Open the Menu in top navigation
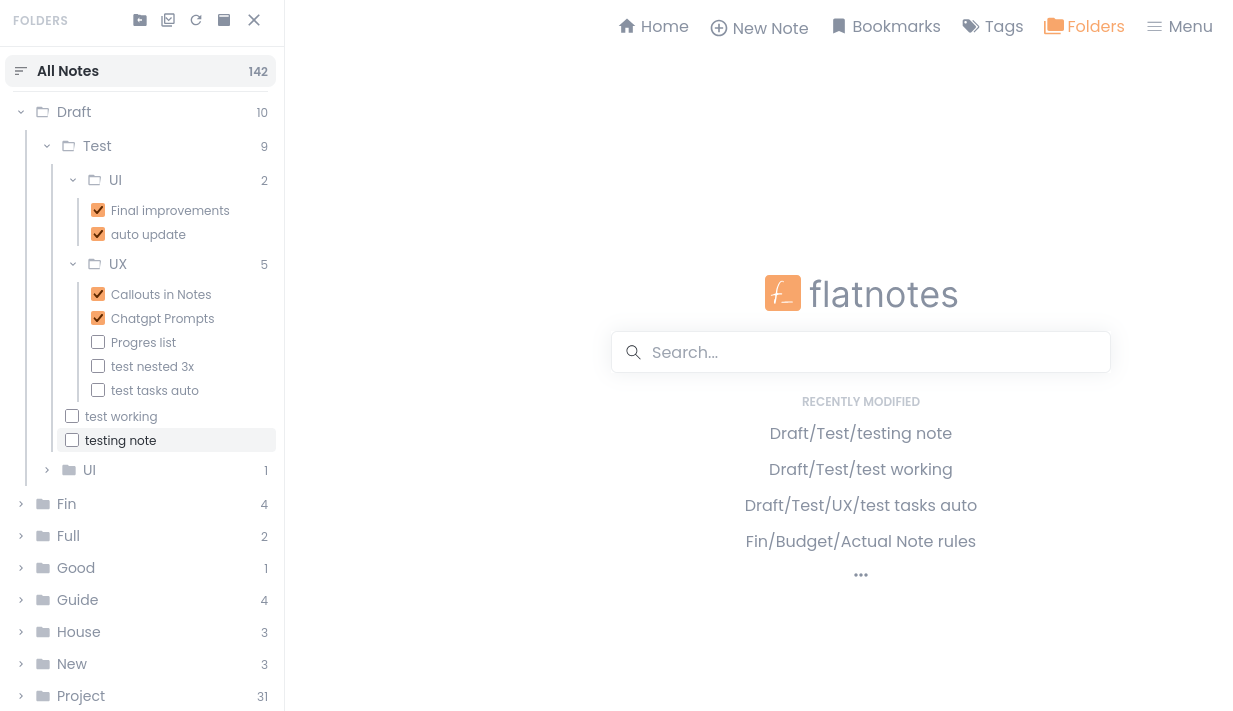Viewport: 1233px width, 711px height. 1180,27
